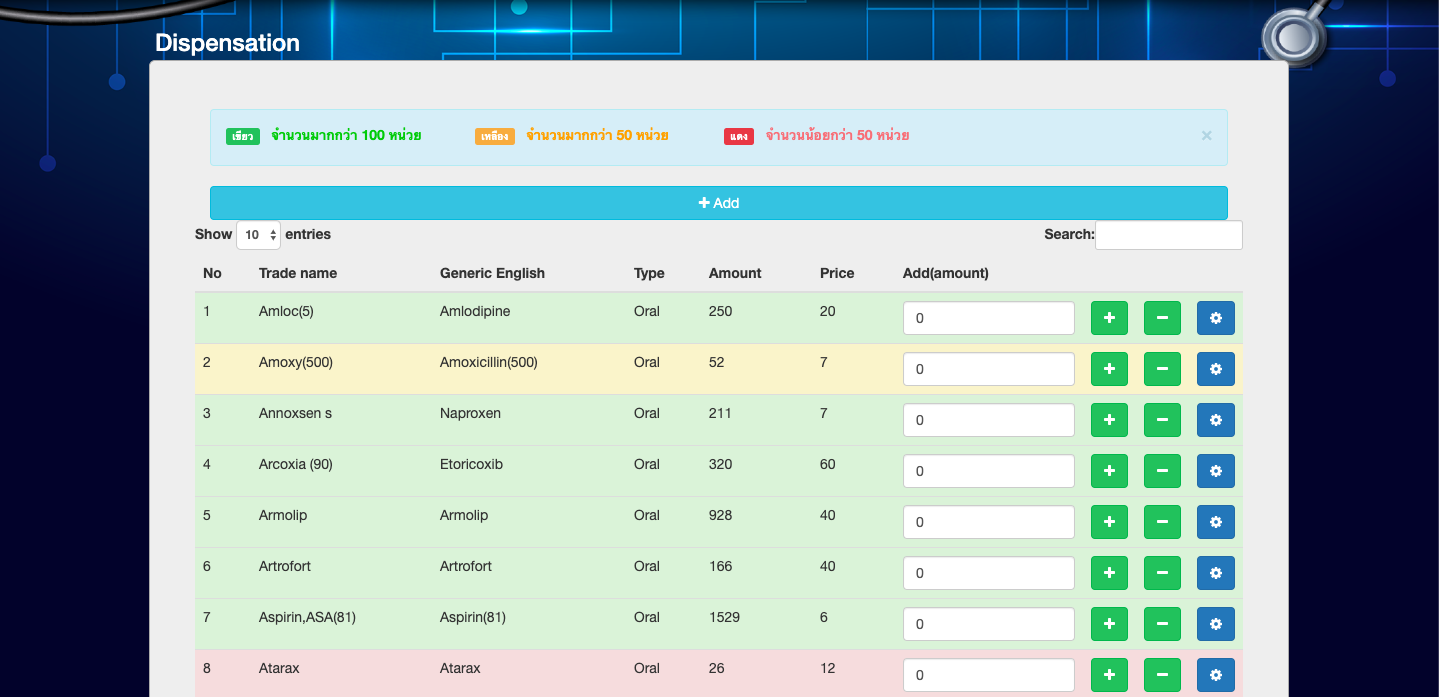1439x697 pixels.
Task: Open gear settings for Atarax row
Action: tap(1215, 675)
